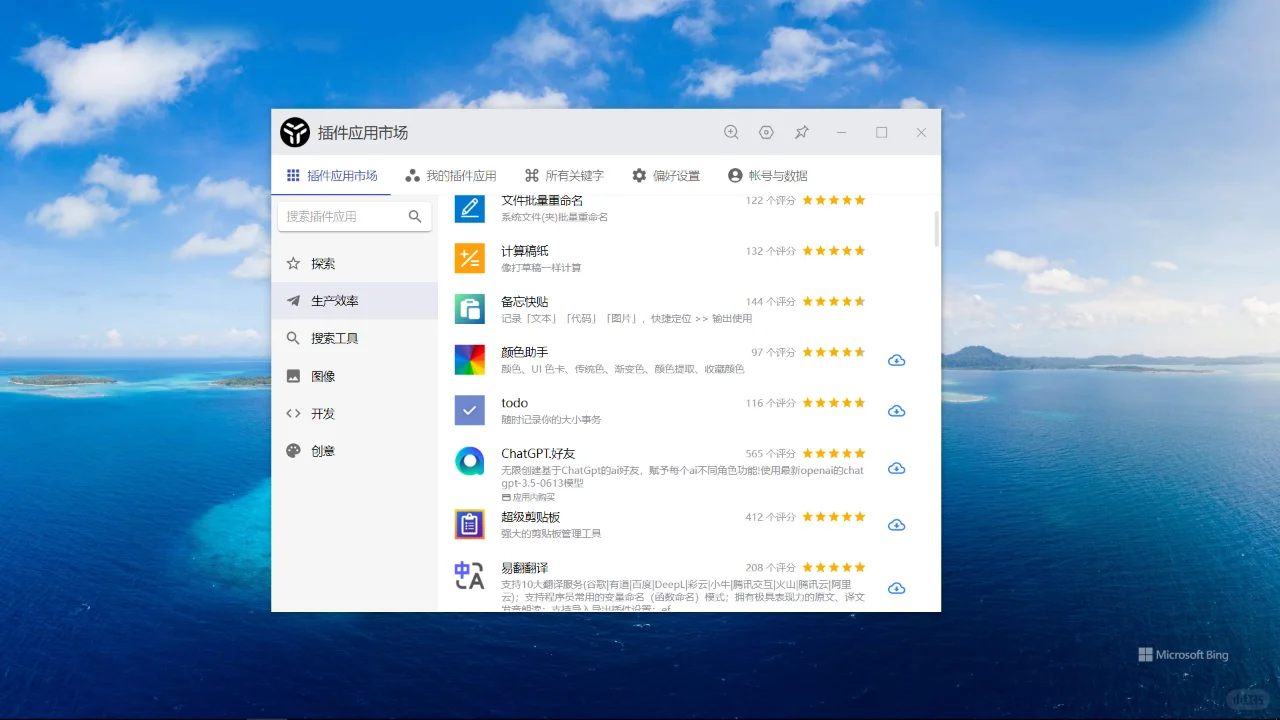Click the 计算稿纸 calculator plugin icon
The height and width of the screenshot is (720, 1280).
click(x=469, y=258)
